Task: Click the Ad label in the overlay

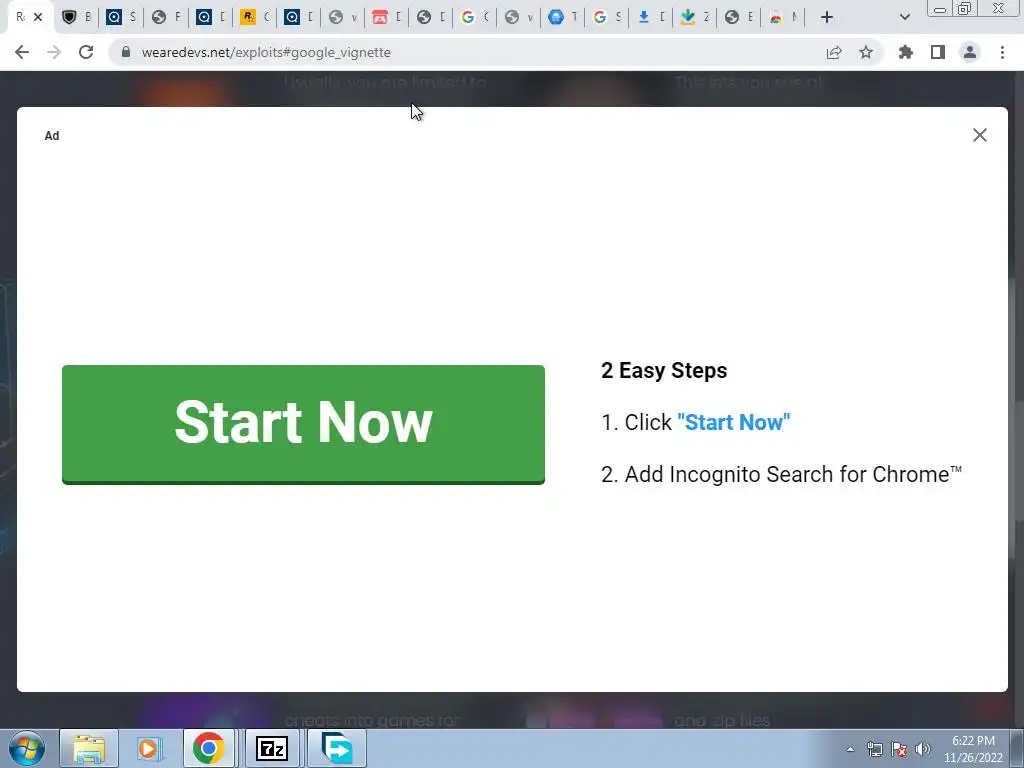Action: [x=52, y=136]
